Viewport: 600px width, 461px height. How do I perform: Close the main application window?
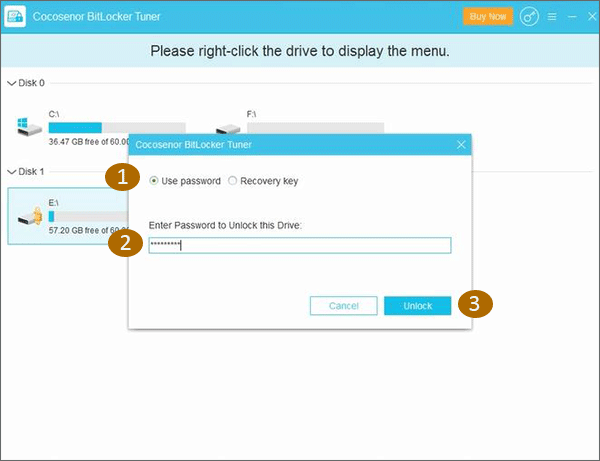point(592,16)
